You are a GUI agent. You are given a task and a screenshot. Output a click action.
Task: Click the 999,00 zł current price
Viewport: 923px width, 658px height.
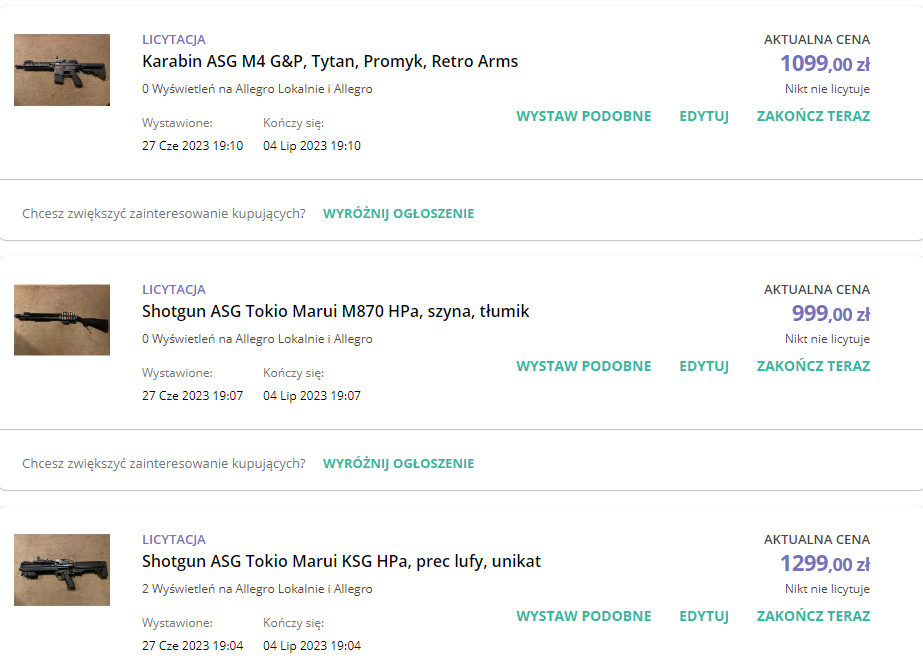830,314
